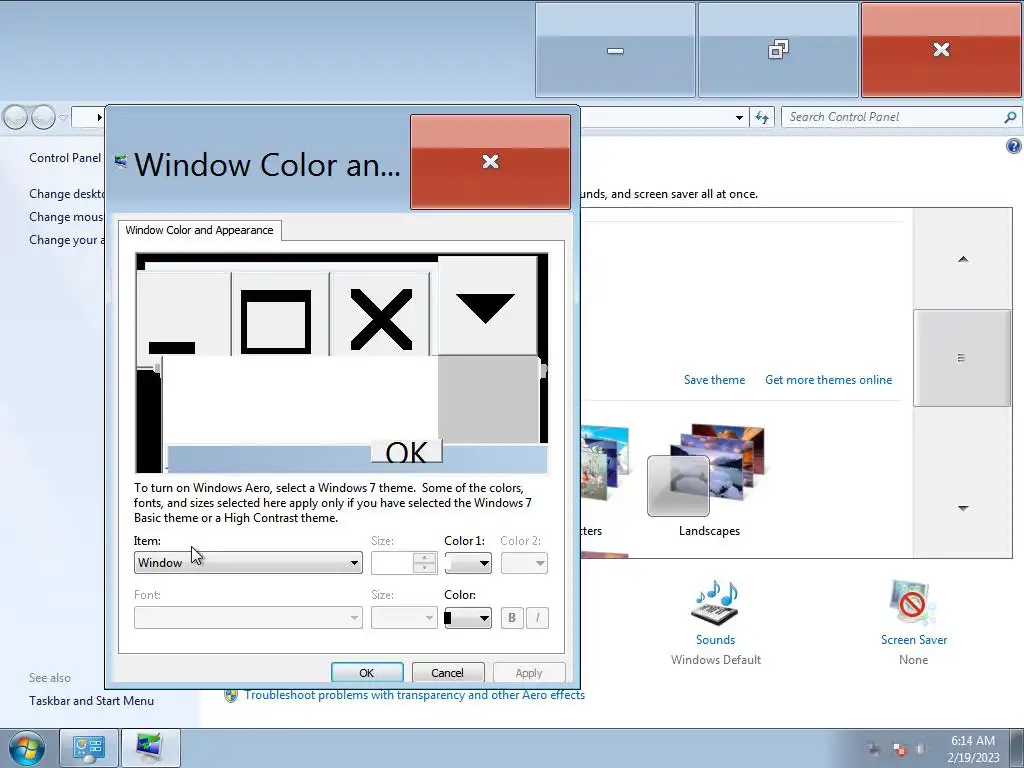Click the Forward navigation button
The image size is (1024, 768).
[x=43, y=118]
